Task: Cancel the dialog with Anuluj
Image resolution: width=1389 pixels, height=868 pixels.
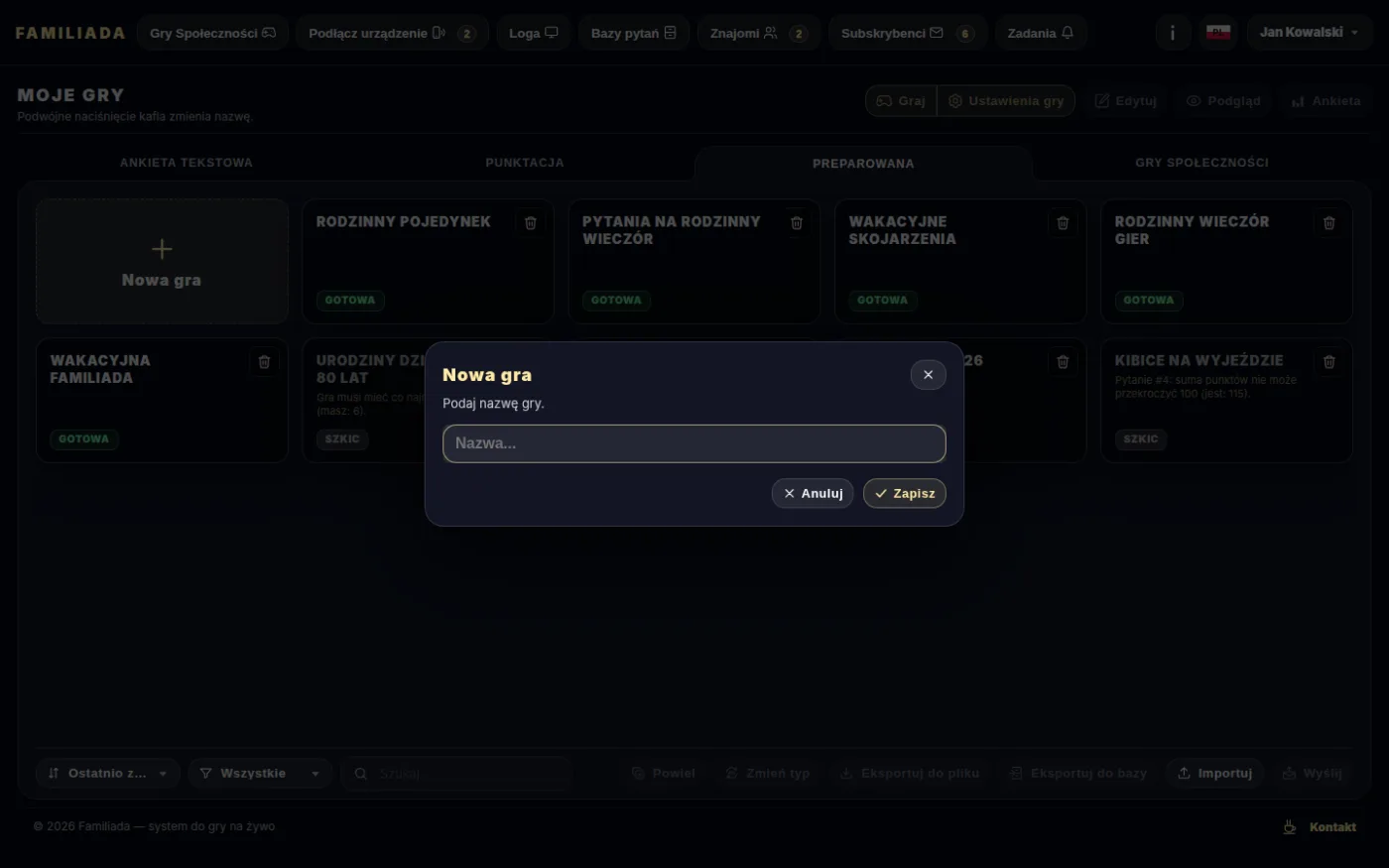Action: 813,493
